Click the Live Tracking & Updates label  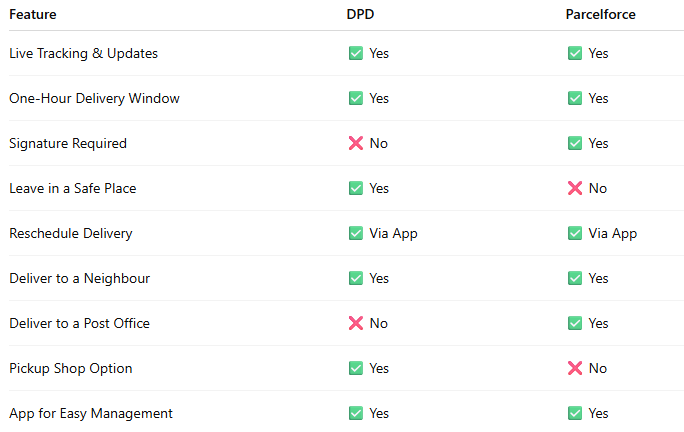(83, 53)
